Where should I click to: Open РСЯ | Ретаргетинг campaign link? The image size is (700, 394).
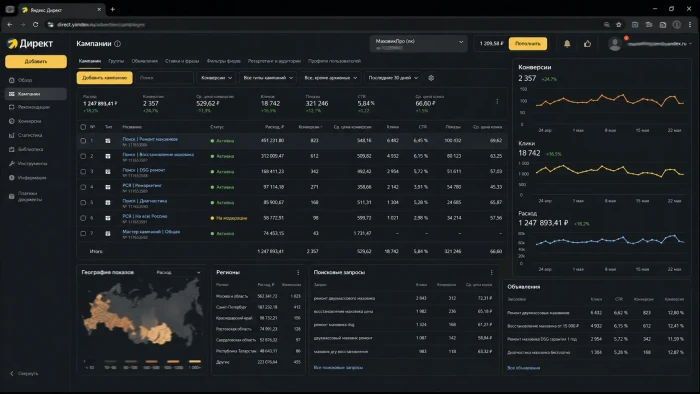(x=142, y=185)
